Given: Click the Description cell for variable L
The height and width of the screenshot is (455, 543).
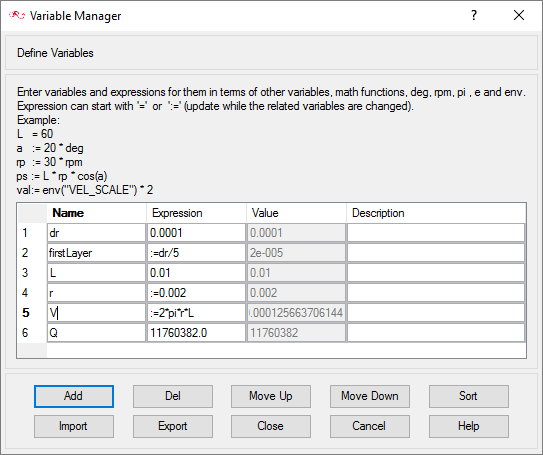Looking at the screenshot, I should [436, 273].
